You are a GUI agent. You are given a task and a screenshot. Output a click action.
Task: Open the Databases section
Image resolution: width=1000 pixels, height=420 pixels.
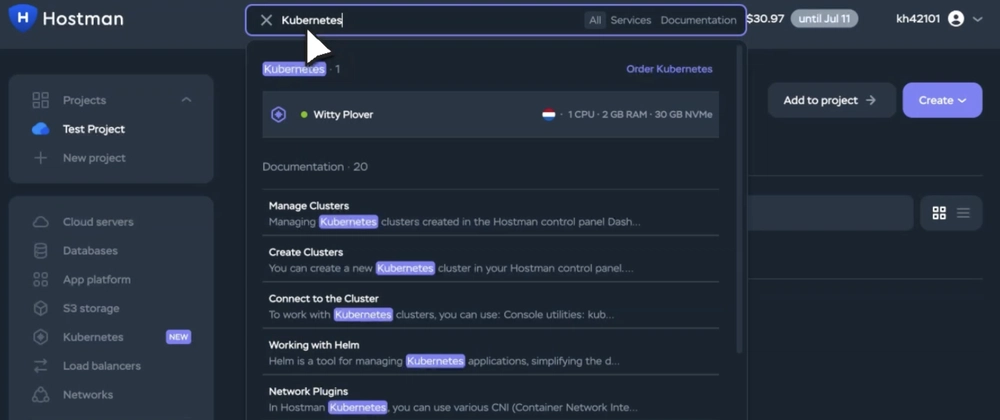90,250
